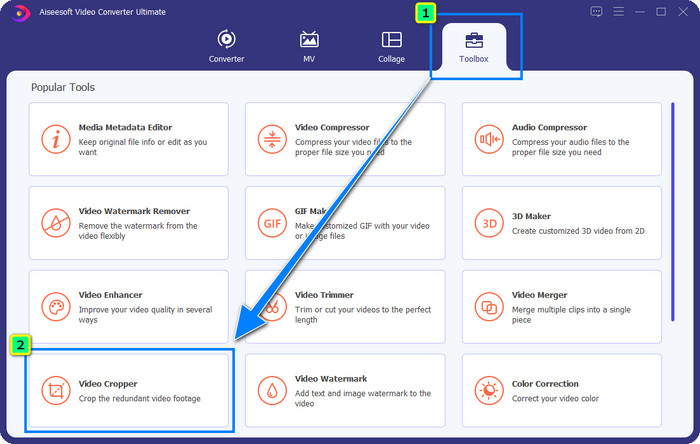Click the tools list vertical scrollbar
Image resolution: width=700 pixels, height=444 pixels.
click(673, 212)
